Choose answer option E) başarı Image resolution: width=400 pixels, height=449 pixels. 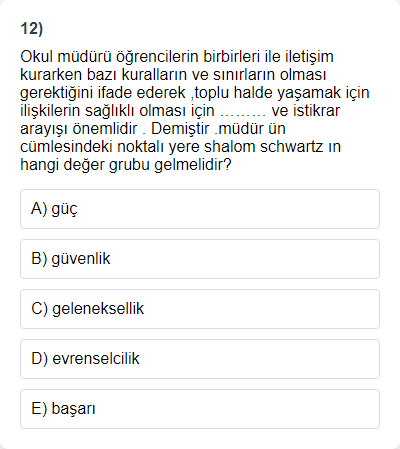(x=200, y=409)
